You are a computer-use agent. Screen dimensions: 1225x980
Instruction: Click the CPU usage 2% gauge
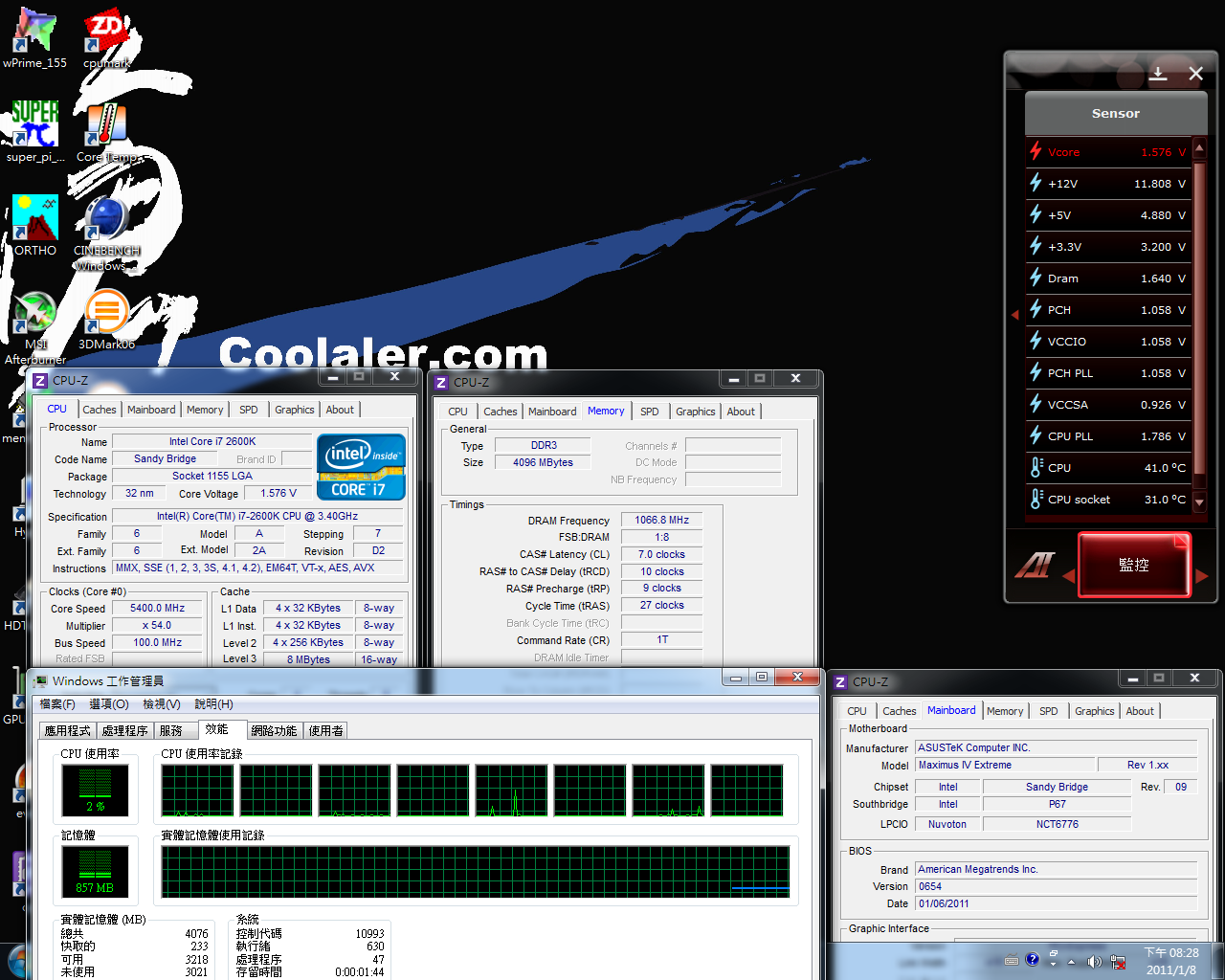96,790
